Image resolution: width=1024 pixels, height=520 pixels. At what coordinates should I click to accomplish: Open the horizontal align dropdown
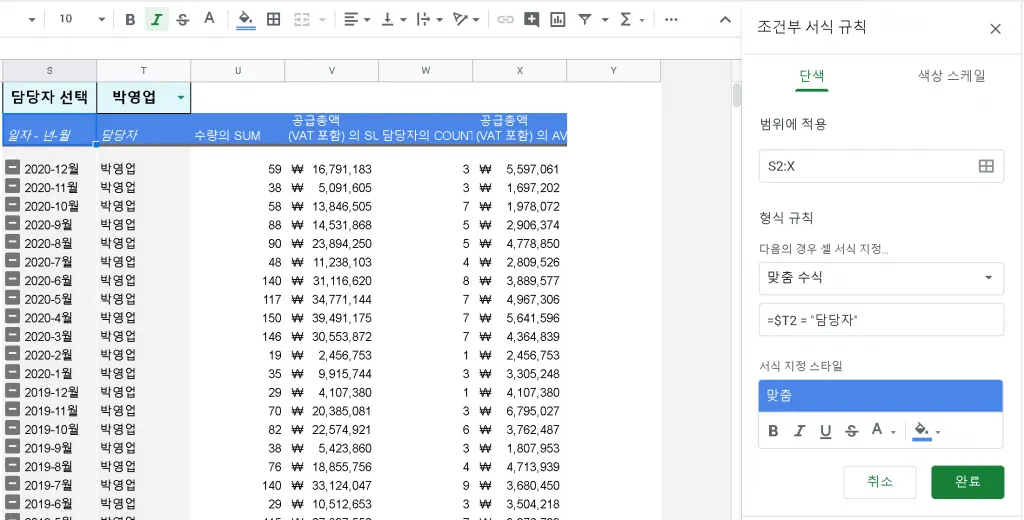click(x=357, y=20)
